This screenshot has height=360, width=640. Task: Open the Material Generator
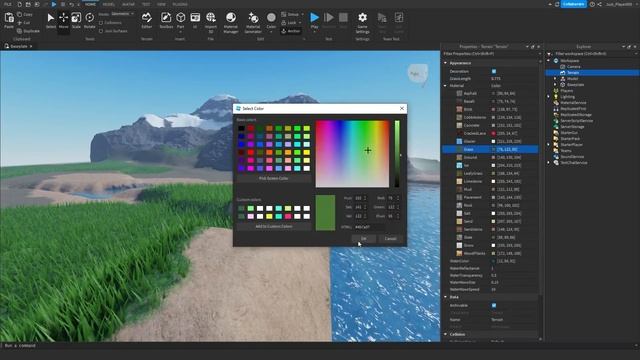click(253, 22)
